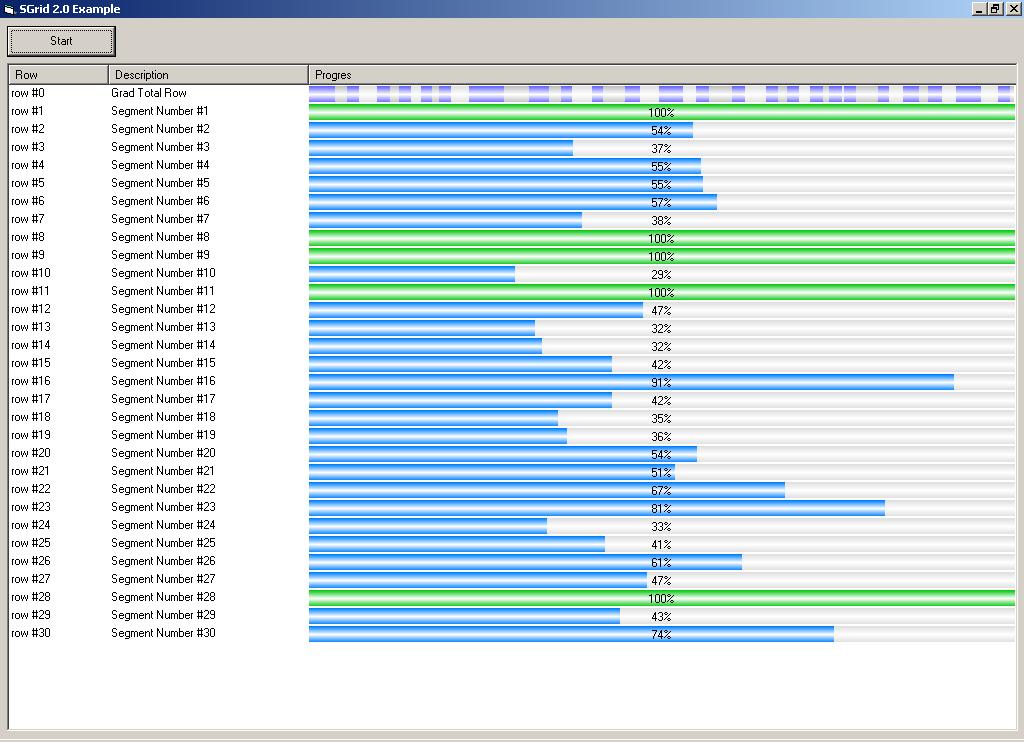Click the green 100% progress bar for Segment Number #1
The height and width of the screenshot is (742, 1024).
(661, 112)
